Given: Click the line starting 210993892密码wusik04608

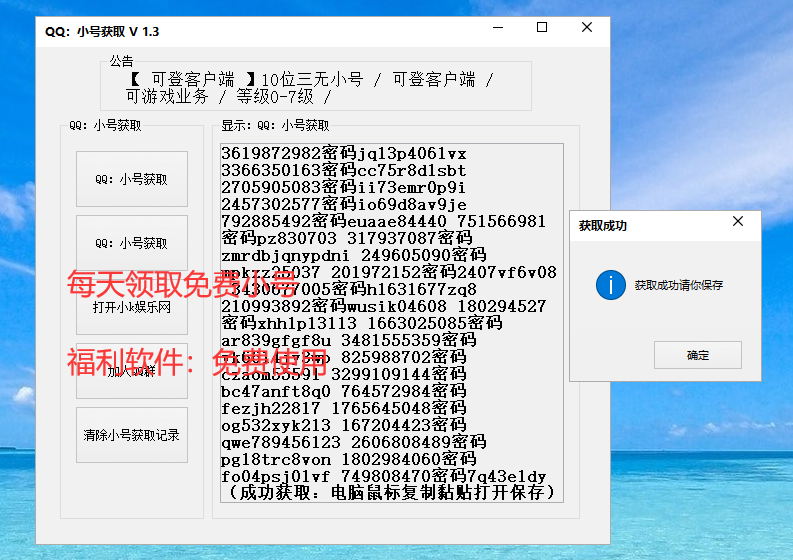Looking at the screenshot, I should click(x=383, y=306).
